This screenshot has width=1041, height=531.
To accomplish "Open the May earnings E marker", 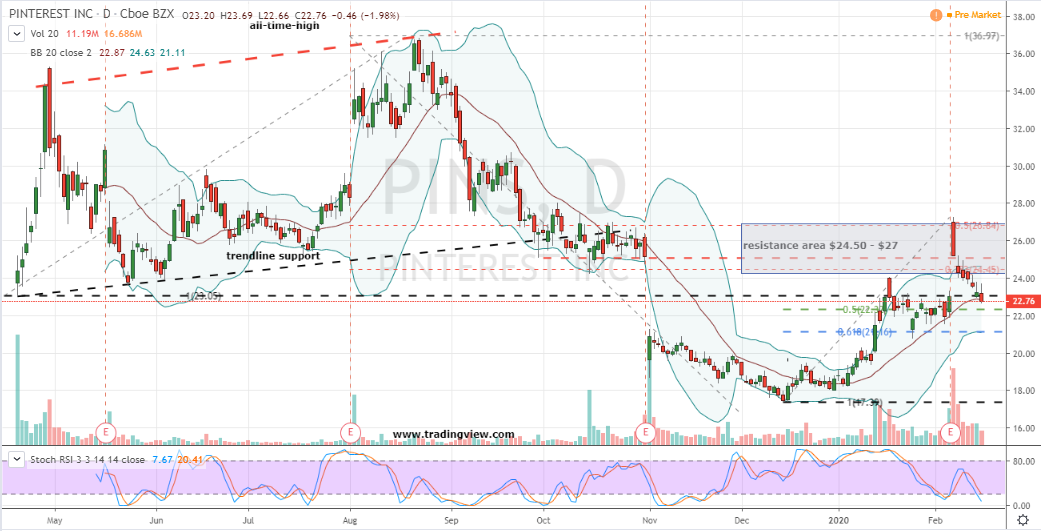I will 106,432.
